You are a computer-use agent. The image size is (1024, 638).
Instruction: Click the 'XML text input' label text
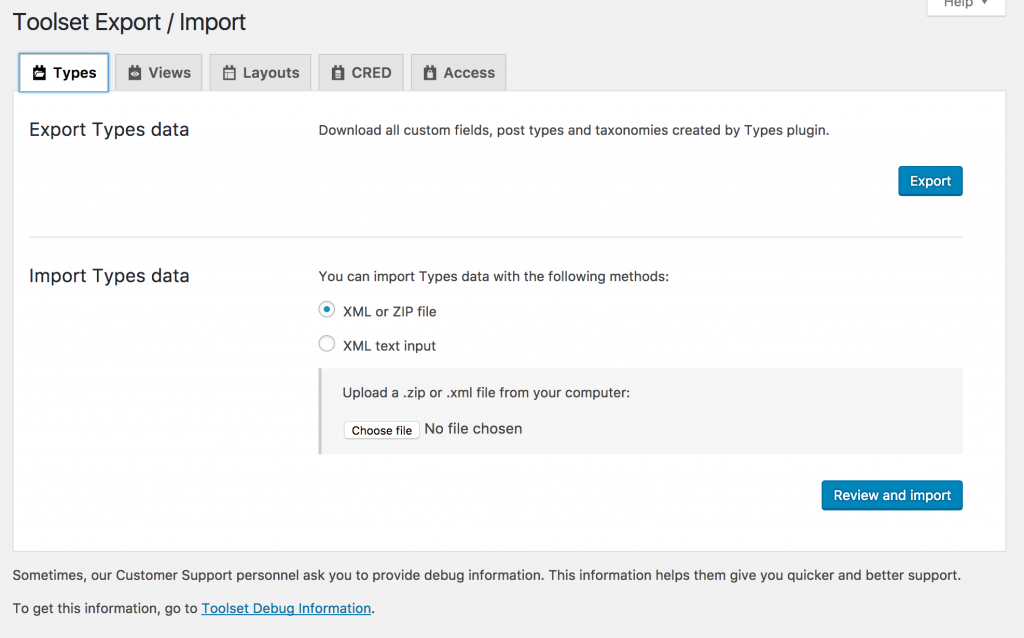(389, 346)
